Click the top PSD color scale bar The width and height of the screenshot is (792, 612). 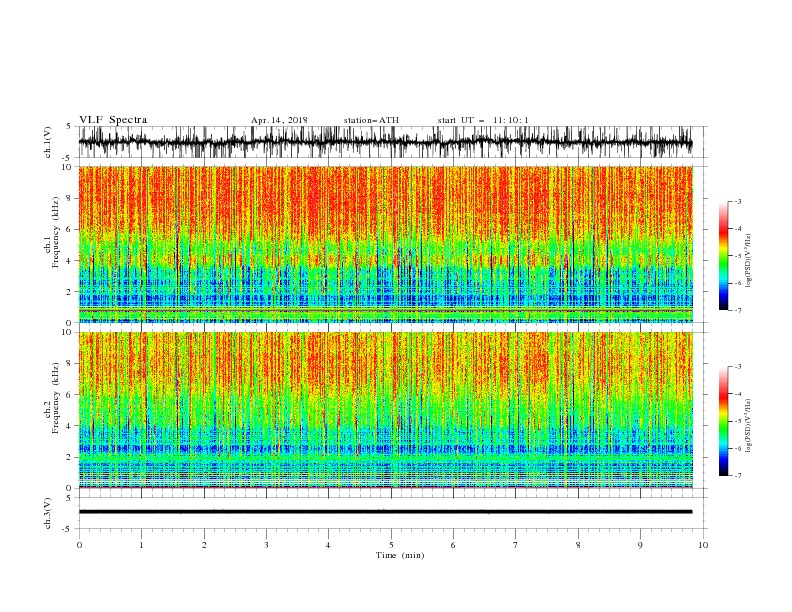(x=723, y=256)
